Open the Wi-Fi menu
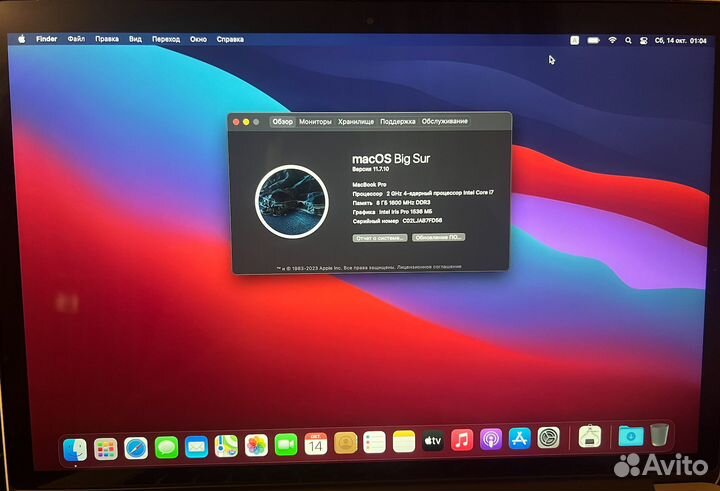 click(x=612, y=40)
